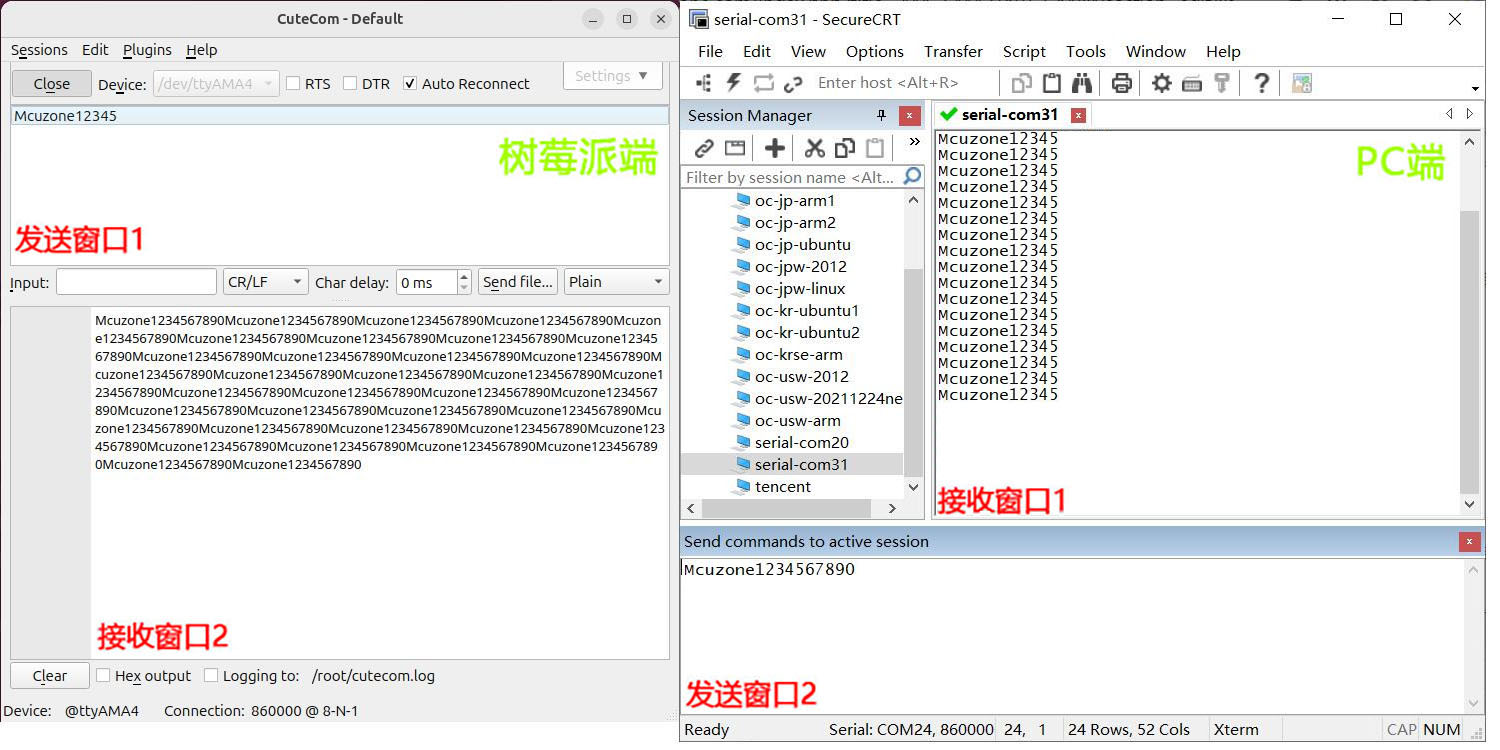The width and height of the screenshot is (1500, 750).
Task: Select the Mcuzone12345 history entry in CuteCom
Action: (x=340, y=116)
